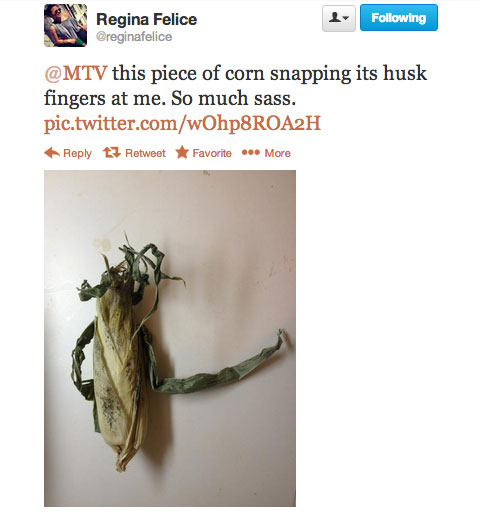The width and height of the screenshot is (480, 516).
Task: Open Regina Felice's profile avatar
Action: click(65, 25)
